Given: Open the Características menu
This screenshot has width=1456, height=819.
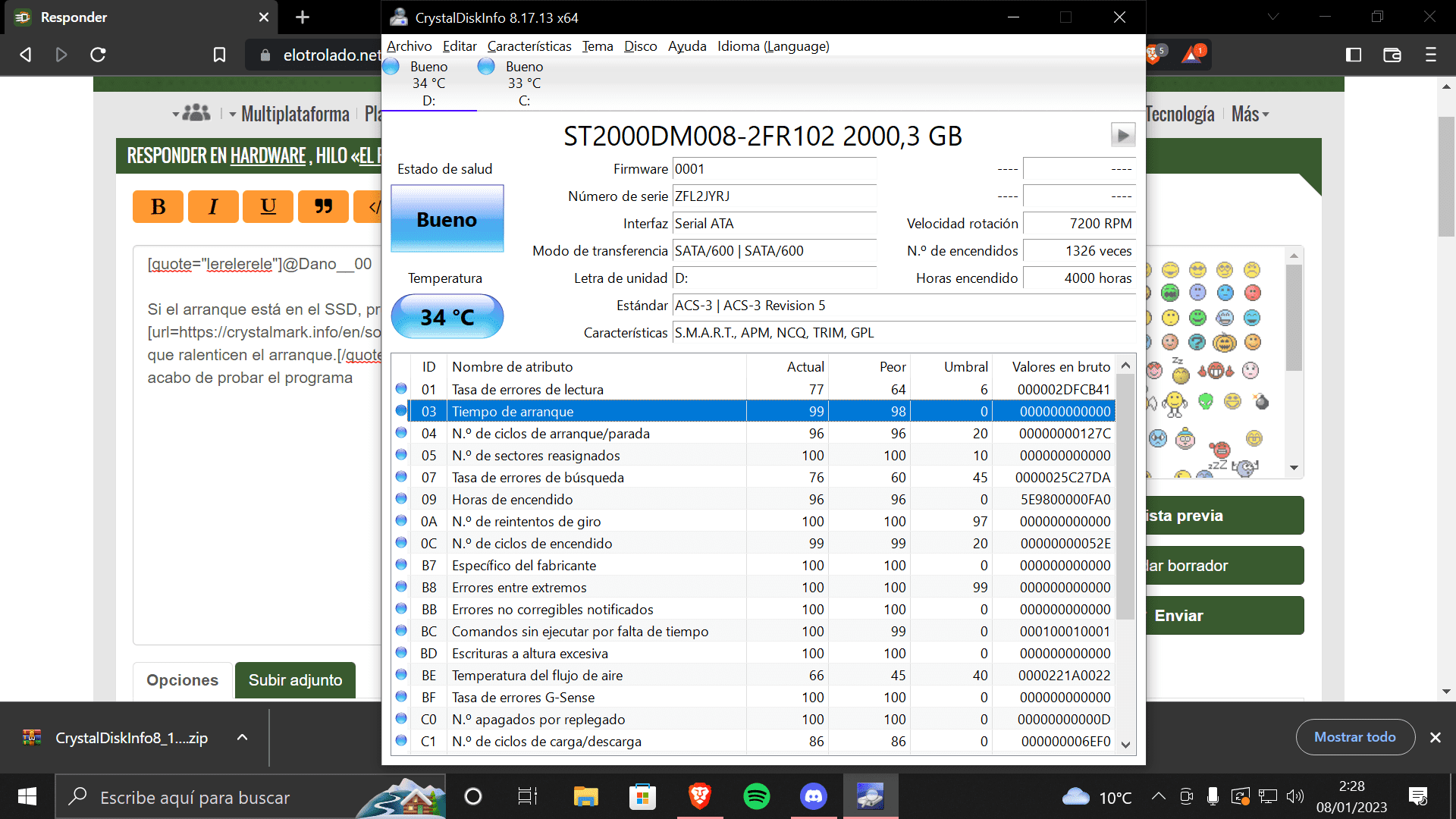Looking at the screenshot, I should point(529,46).
